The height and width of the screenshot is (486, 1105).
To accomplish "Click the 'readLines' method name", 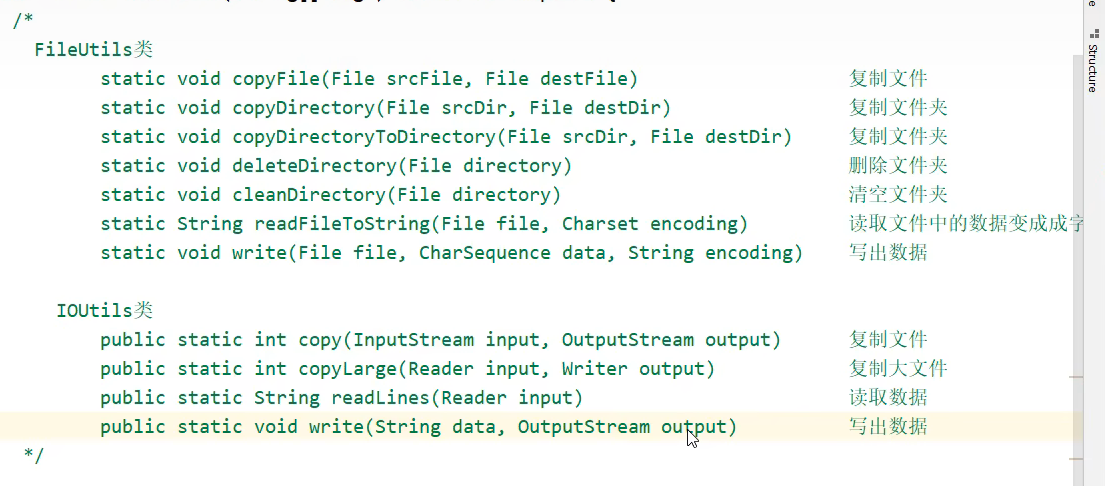I will point(381,399).
